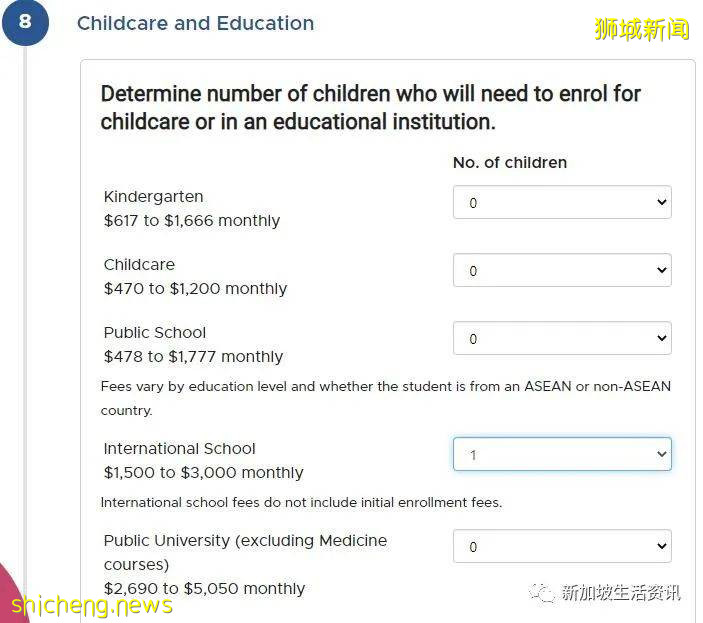Click the 狮城新闻 yellow watermark text
The image size is (703, 623).
pyautogui.click(x=641, y=30)
